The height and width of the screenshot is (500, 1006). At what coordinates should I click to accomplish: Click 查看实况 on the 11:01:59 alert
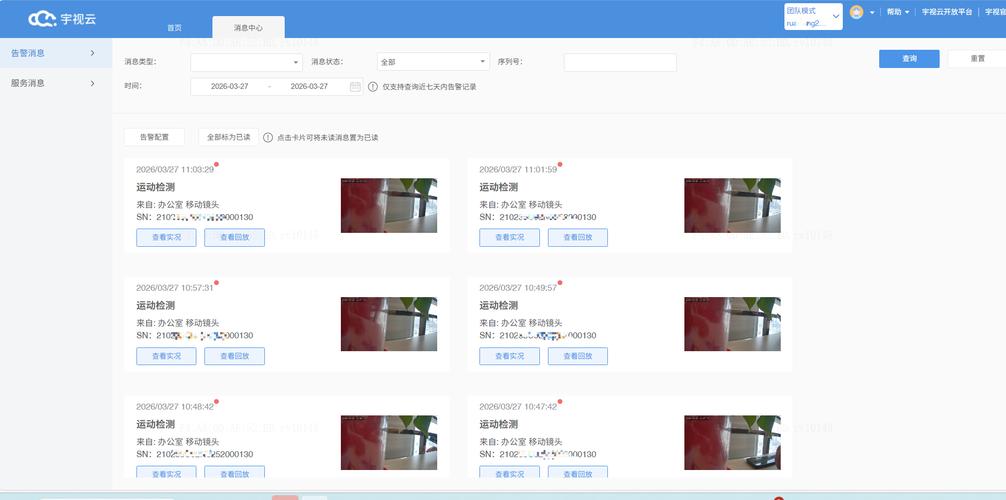click(509, 237)
